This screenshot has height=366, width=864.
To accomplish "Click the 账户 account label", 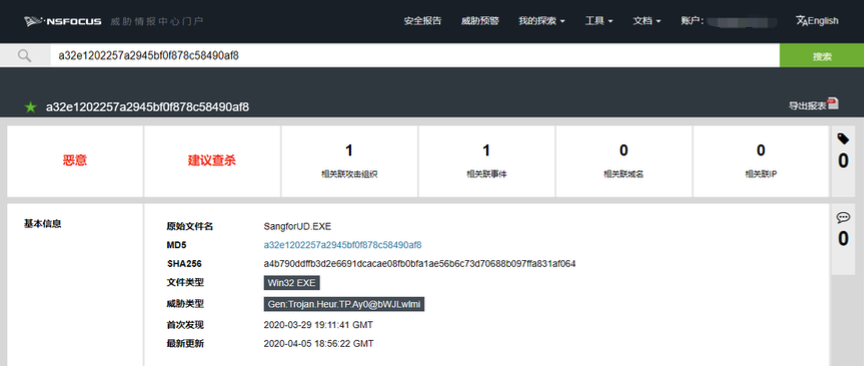I will [692, 21].
